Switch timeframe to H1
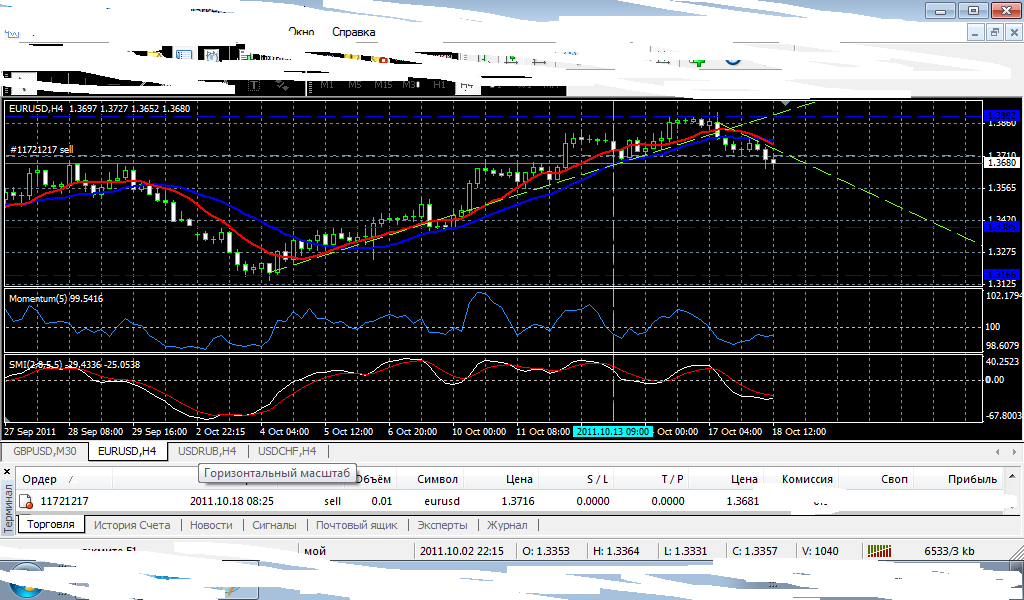This screenshot has width=1024, height=600. pyautogui.click(x=440, y=85)
